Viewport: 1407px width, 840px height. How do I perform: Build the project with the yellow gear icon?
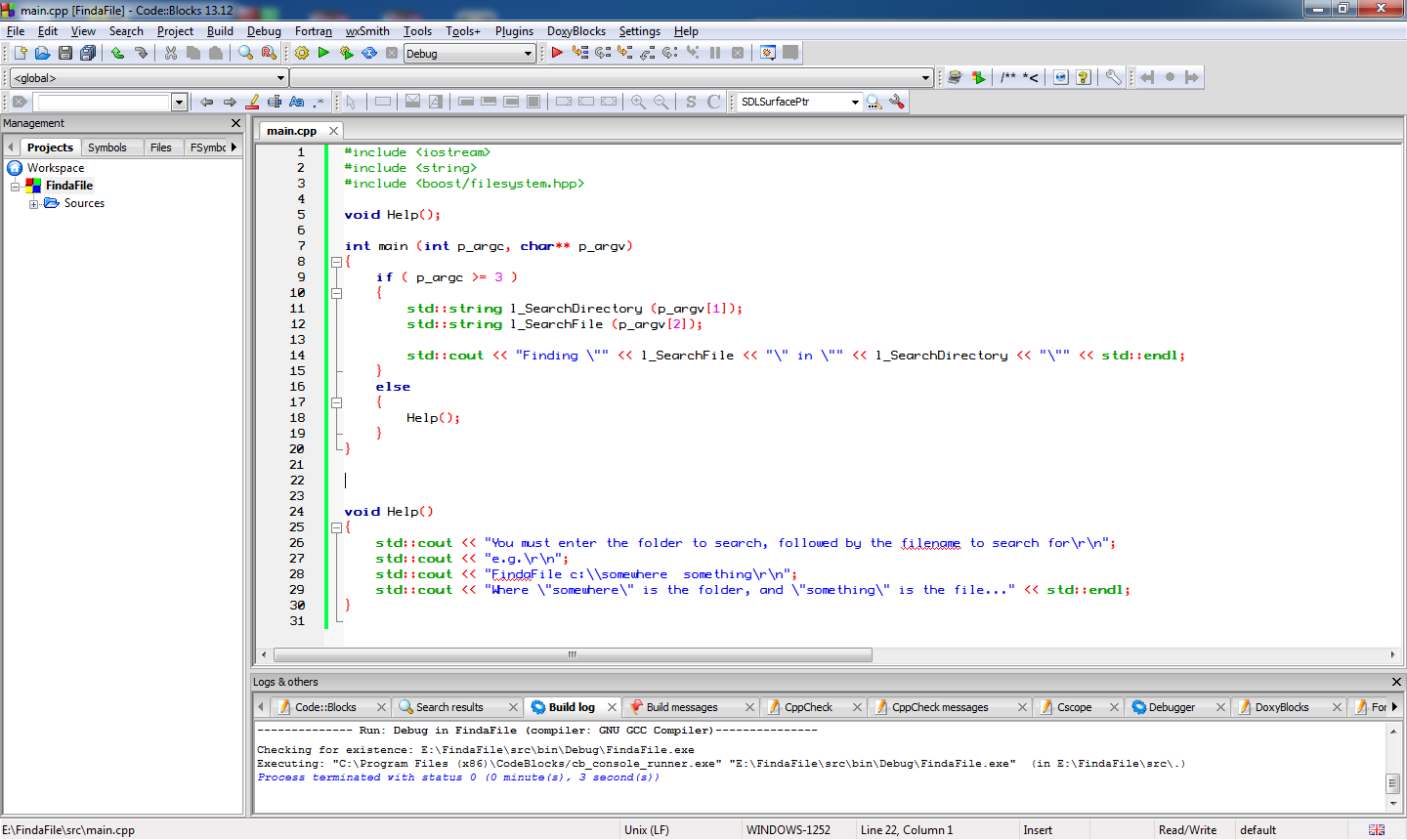(x=301, y=53)
